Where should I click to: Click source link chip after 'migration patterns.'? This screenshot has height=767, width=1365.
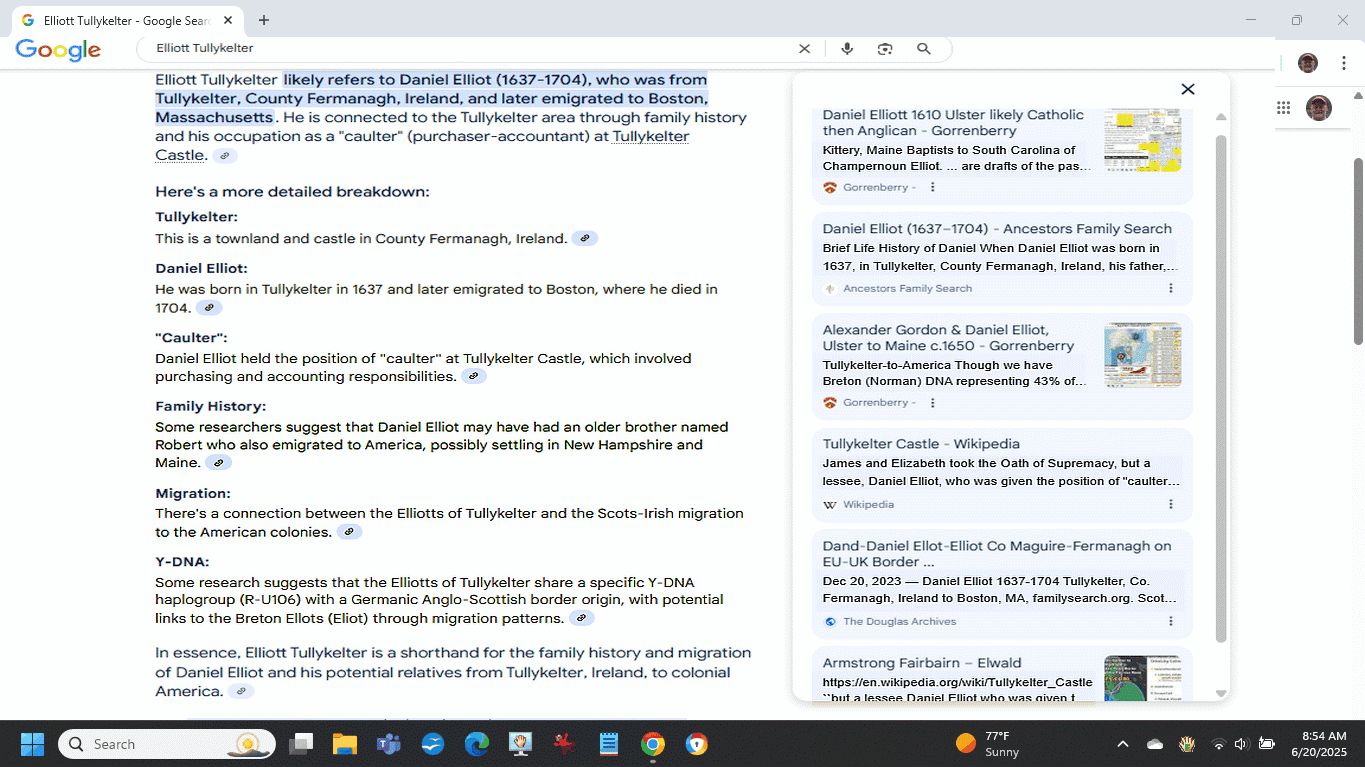click(582, 618)
